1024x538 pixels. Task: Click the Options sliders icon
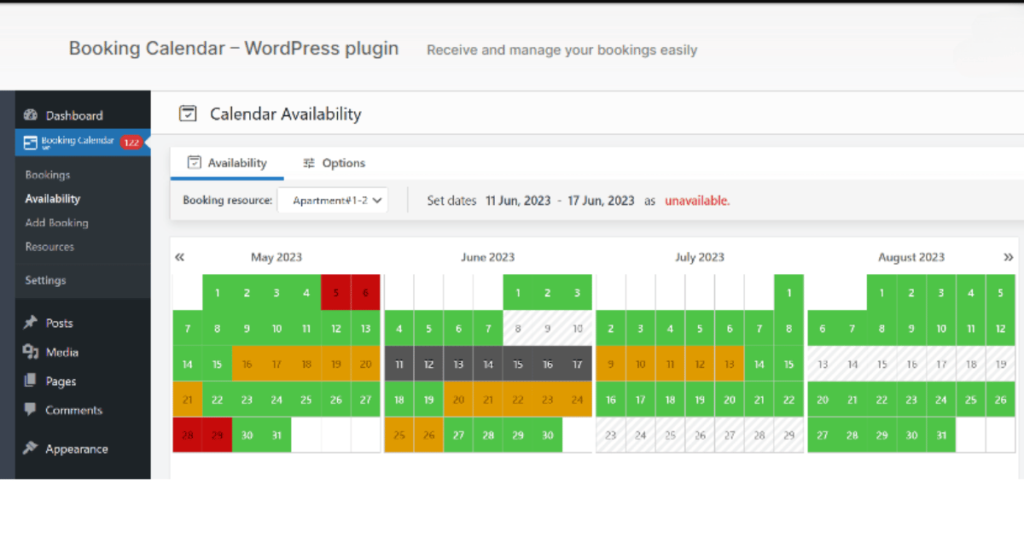309,163
